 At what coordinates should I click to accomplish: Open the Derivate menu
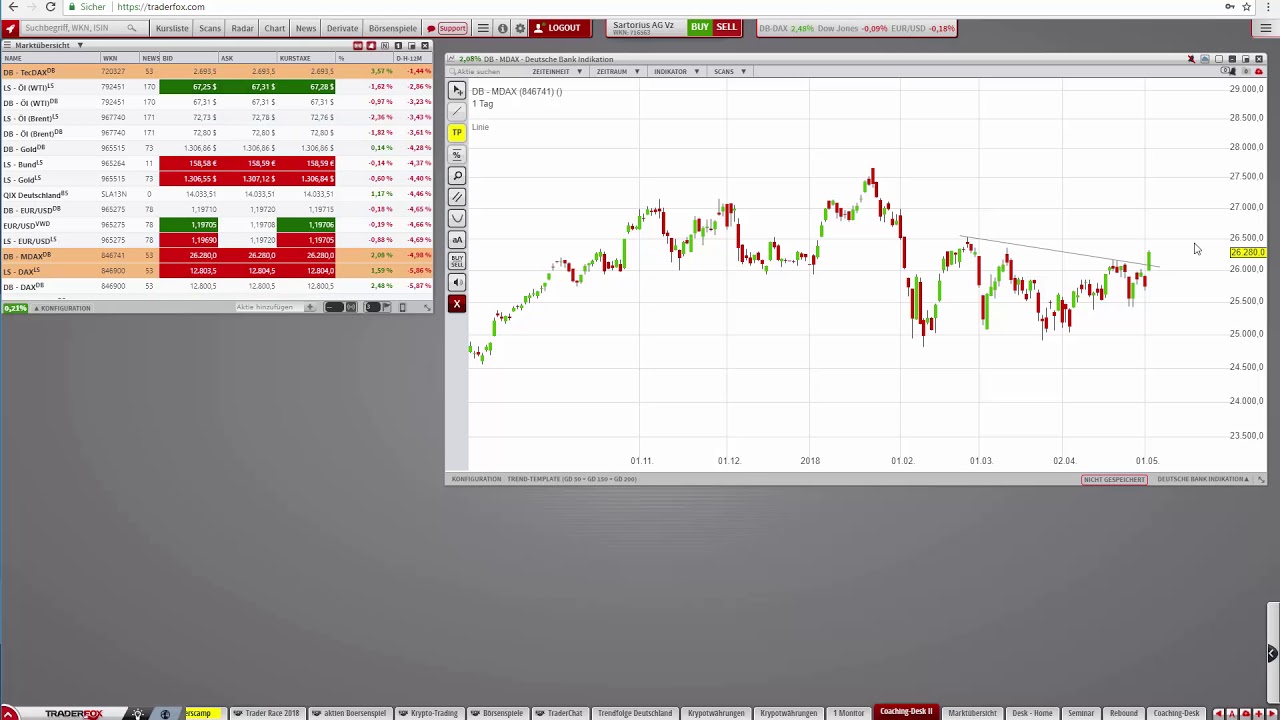coord(342,28)
